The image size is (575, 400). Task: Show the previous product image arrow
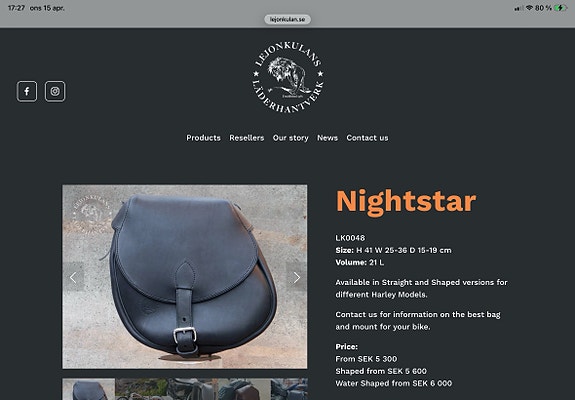click(73, 278)
